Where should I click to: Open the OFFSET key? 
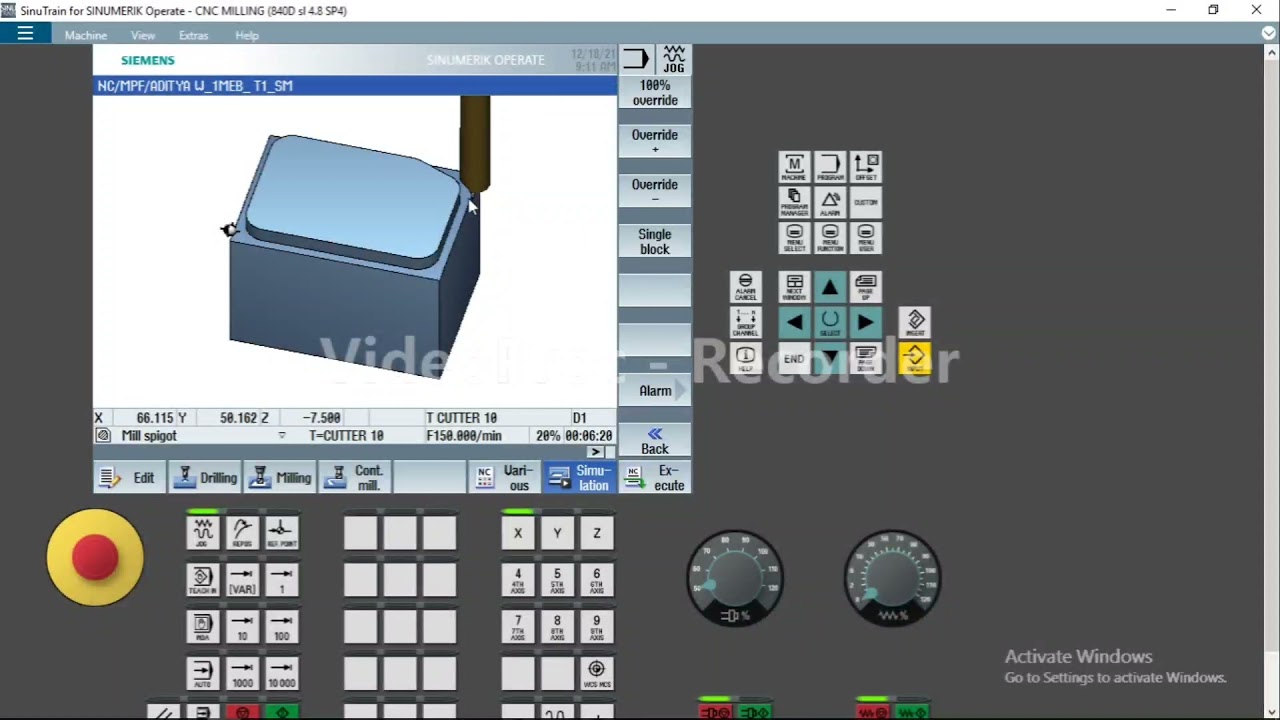point(866,167)
